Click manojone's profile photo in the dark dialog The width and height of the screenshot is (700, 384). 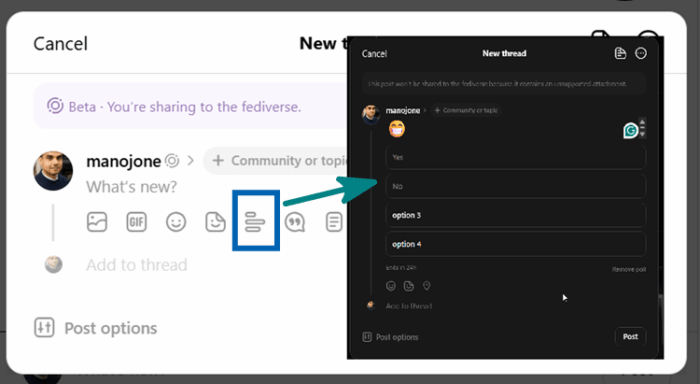[x=371, y=114]
